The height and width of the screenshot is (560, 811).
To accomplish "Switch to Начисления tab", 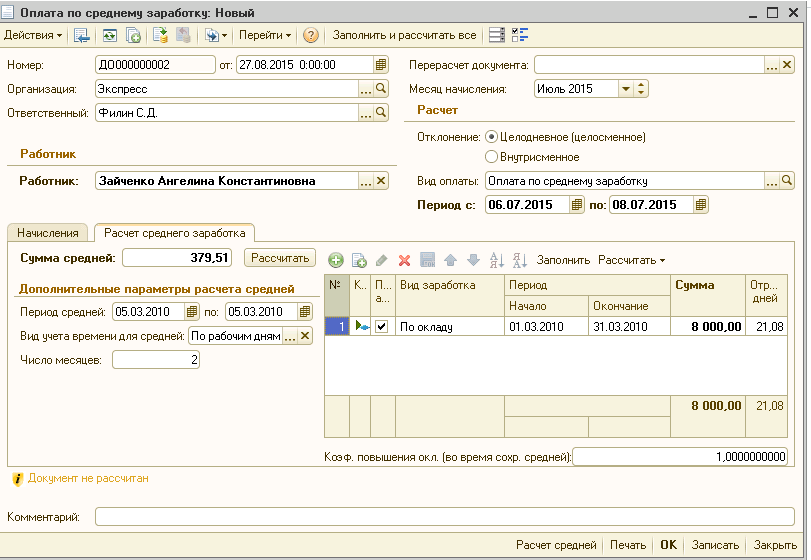I will coord(48,233).
